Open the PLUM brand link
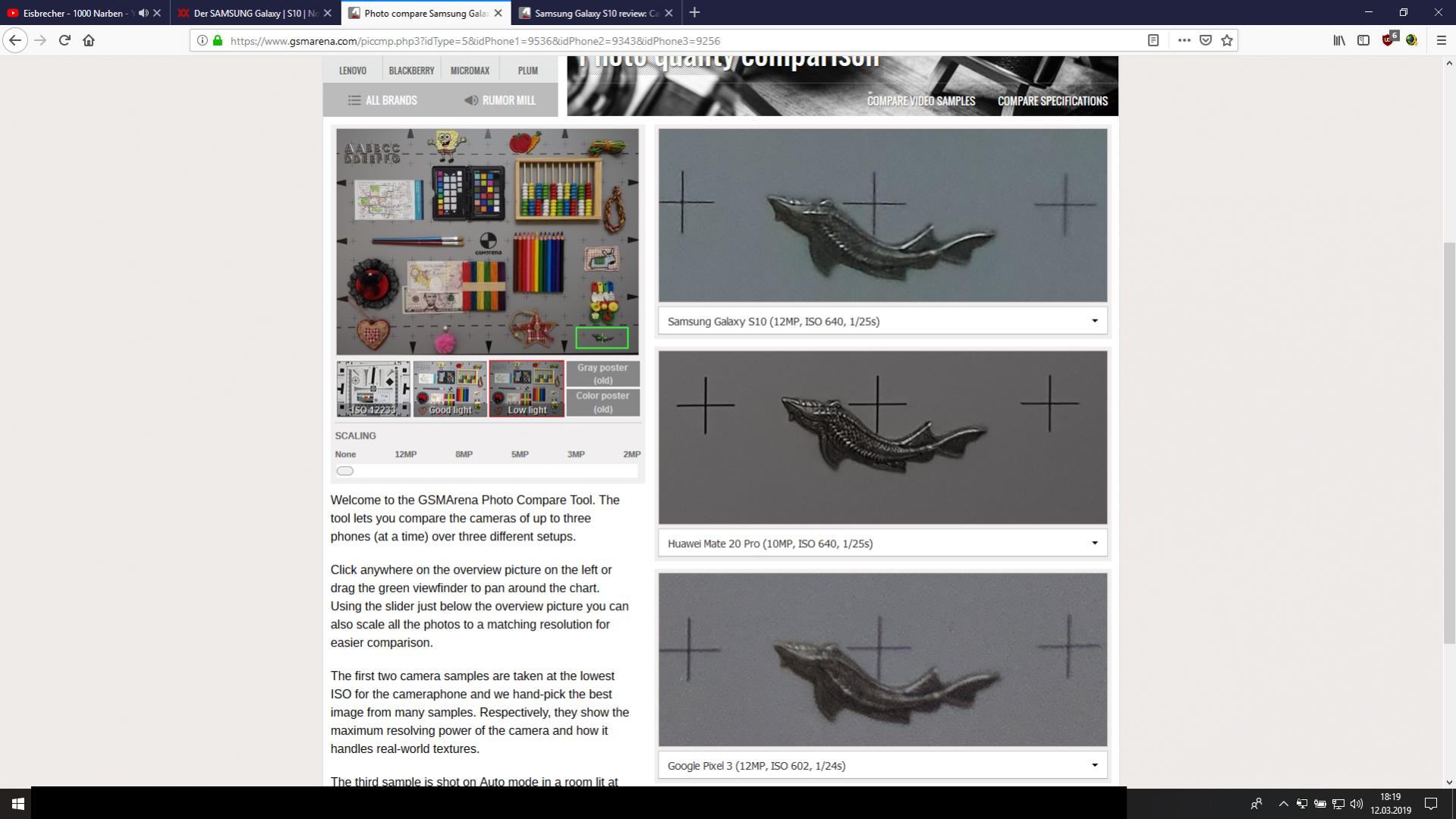The width and height of the screenshot is (1456, 819). [x=528, y=71]
